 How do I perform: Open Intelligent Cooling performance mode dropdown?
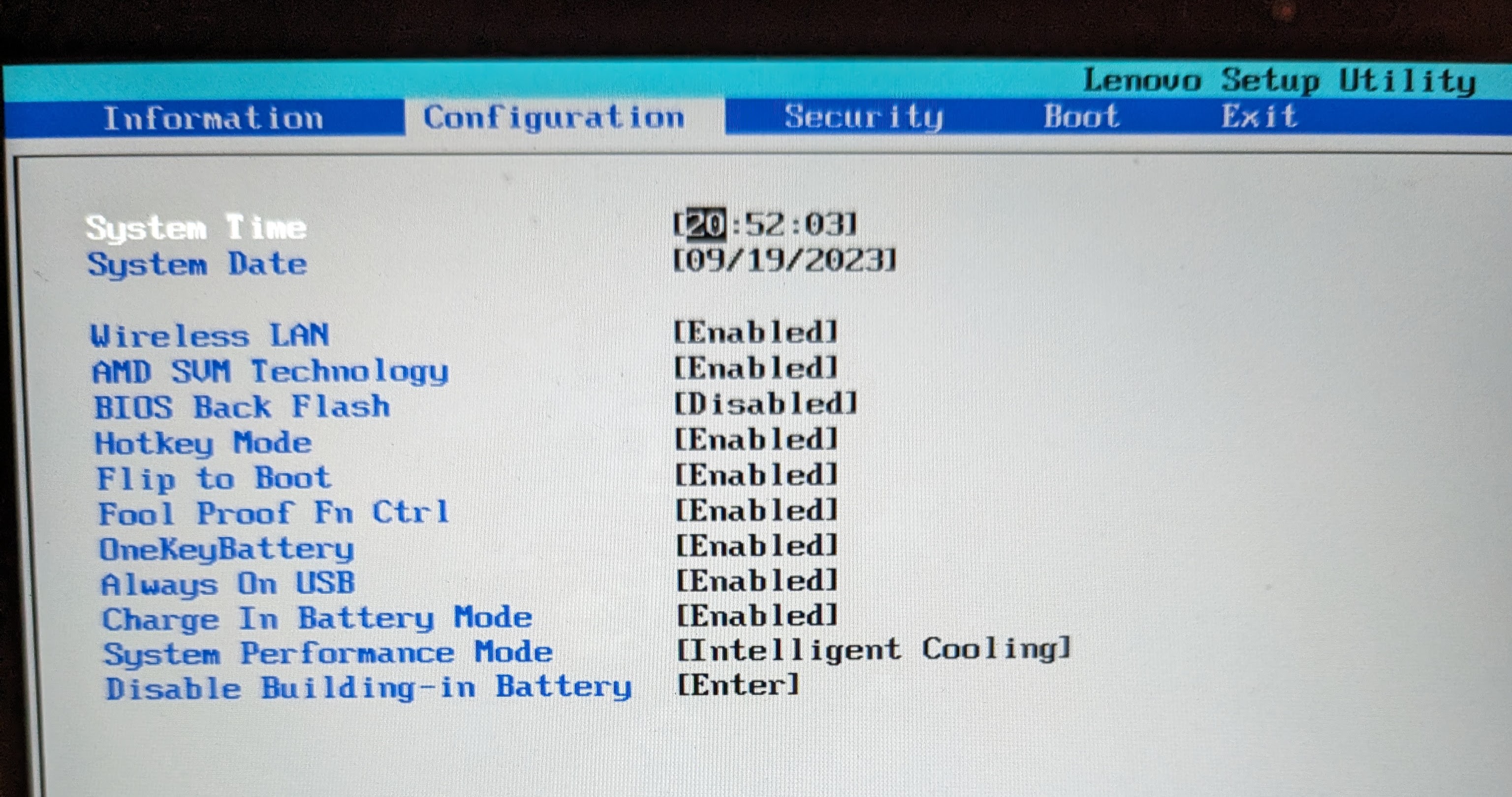coord(874,650)
